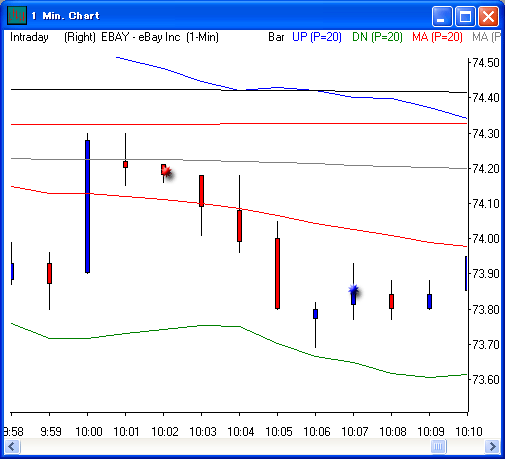Click the 74.00 price axis label
This screenshot has height=459, width=505.
pos(486,239)
